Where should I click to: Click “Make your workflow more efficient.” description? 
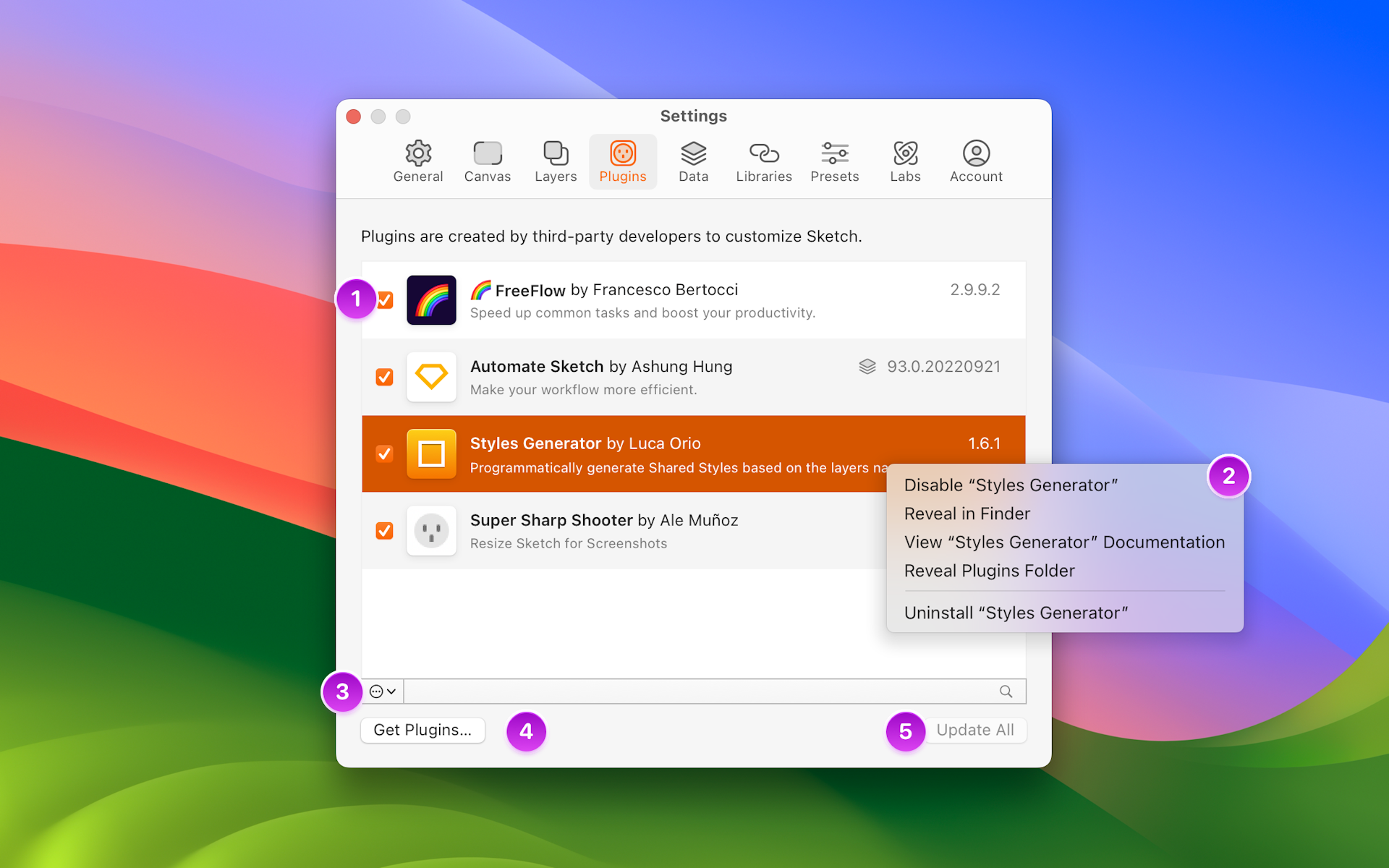584,390
